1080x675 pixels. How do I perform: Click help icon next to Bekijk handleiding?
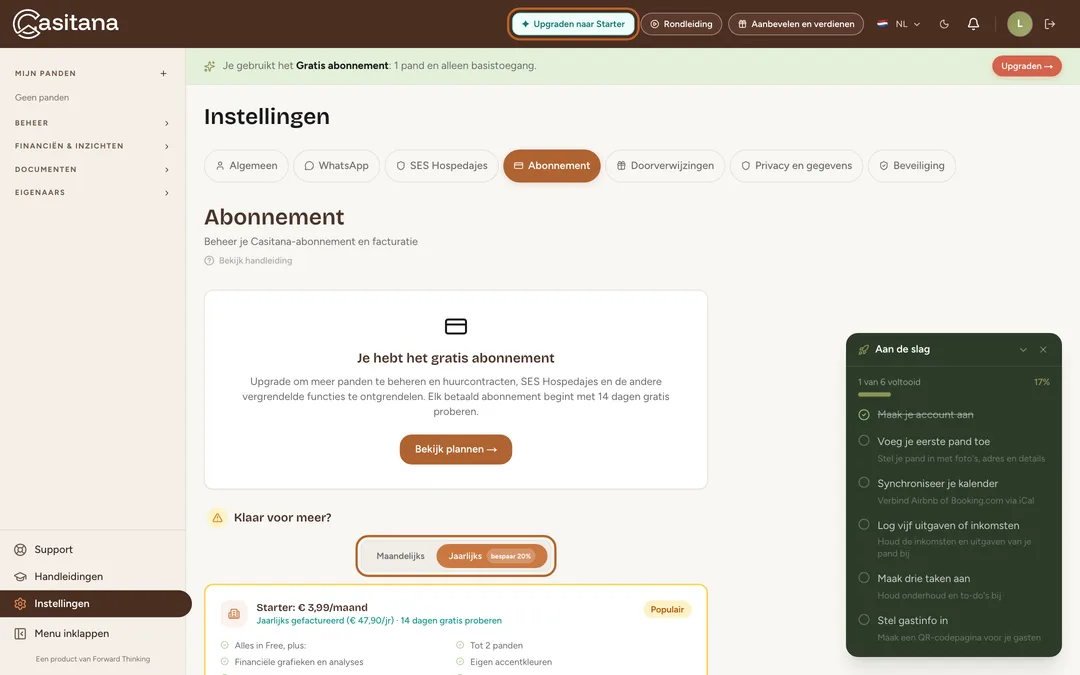click(209, 260)
